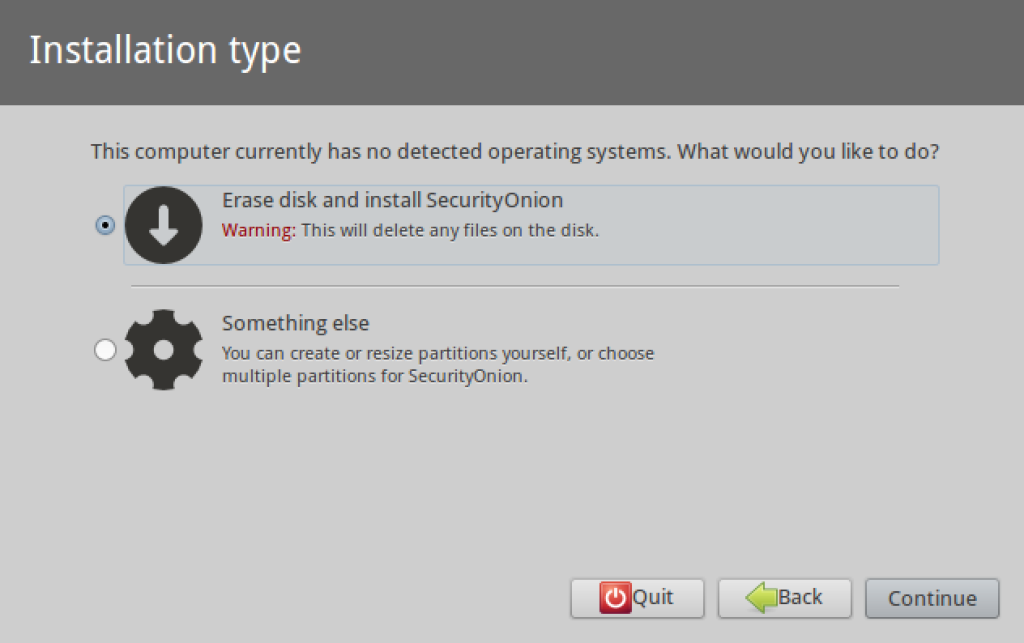
Task: Click the 'no detected operating systems' question text
Action: pyautogui.click(x=514, y=152)
